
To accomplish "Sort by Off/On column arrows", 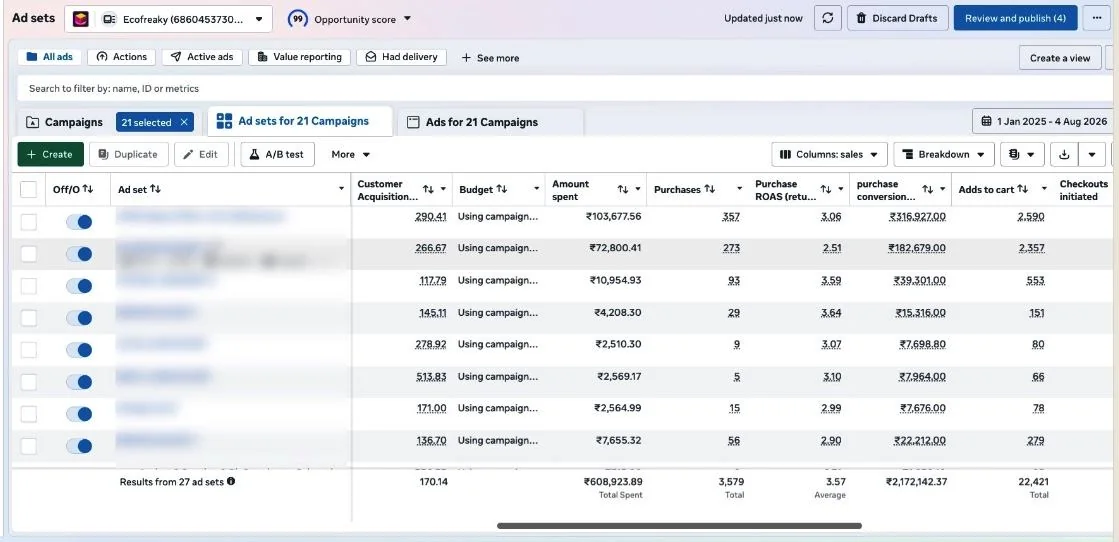I will (x=88, y=189).
